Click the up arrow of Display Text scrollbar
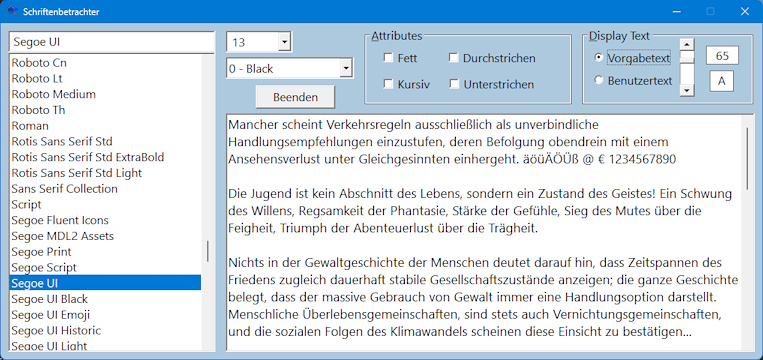The image size is (763, 360). (x=687, y=44)
